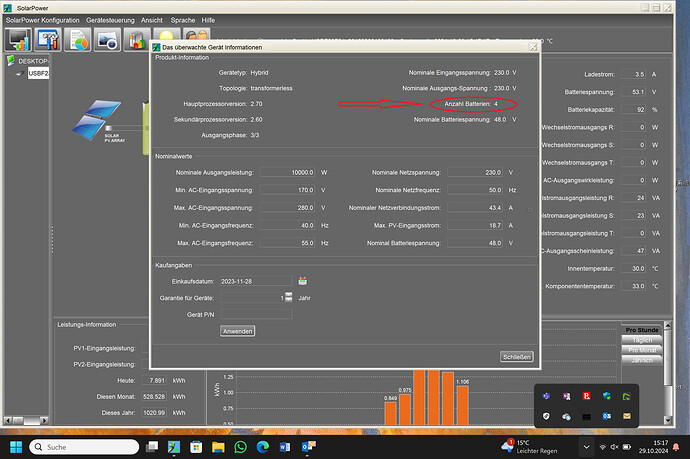The width and height of the screenshot is (690, 459).
Task: Click the left panel scroll left arrow
Action: (x=7, y=420)
